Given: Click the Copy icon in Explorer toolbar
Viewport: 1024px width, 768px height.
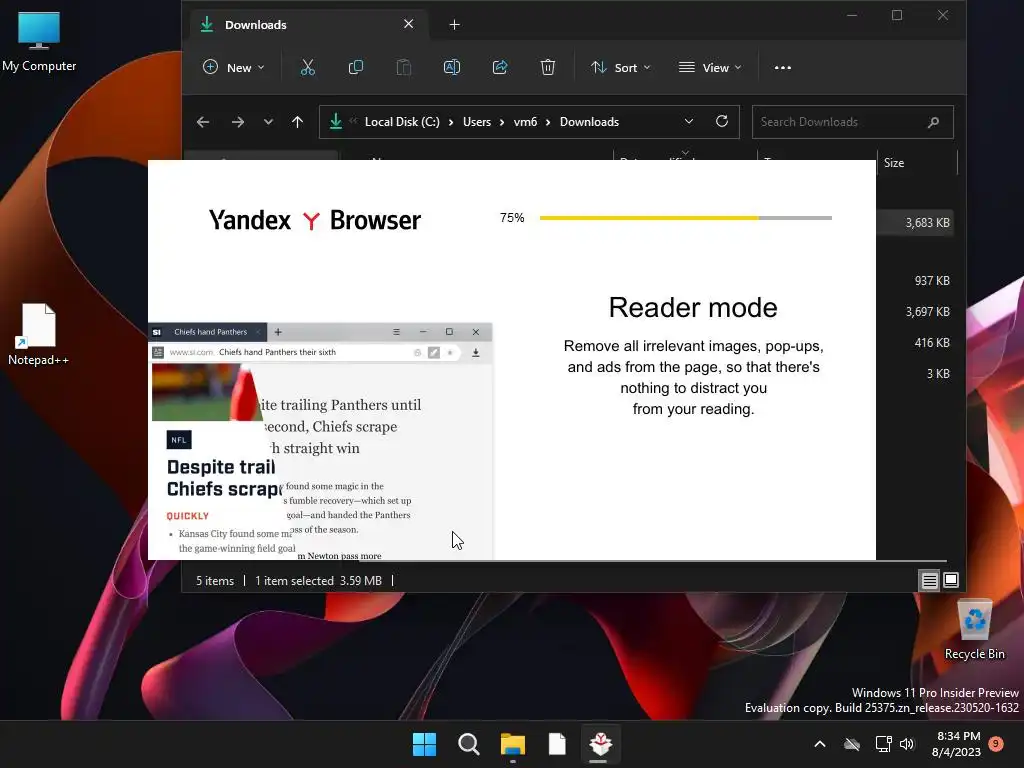Looking at the screenshot, I should 356,67.
